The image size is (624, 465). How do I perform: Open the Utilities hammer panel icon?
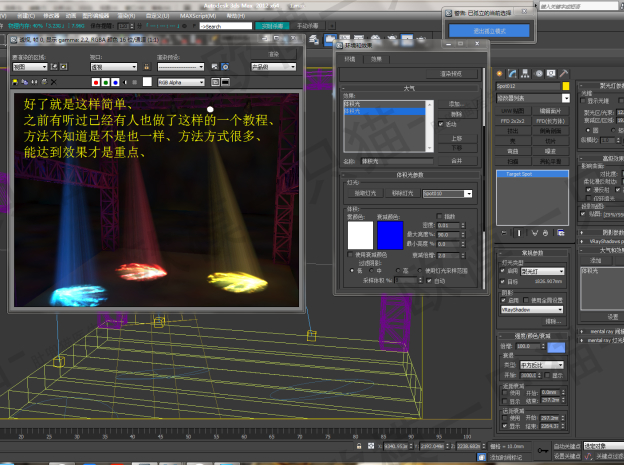[564, 74]
